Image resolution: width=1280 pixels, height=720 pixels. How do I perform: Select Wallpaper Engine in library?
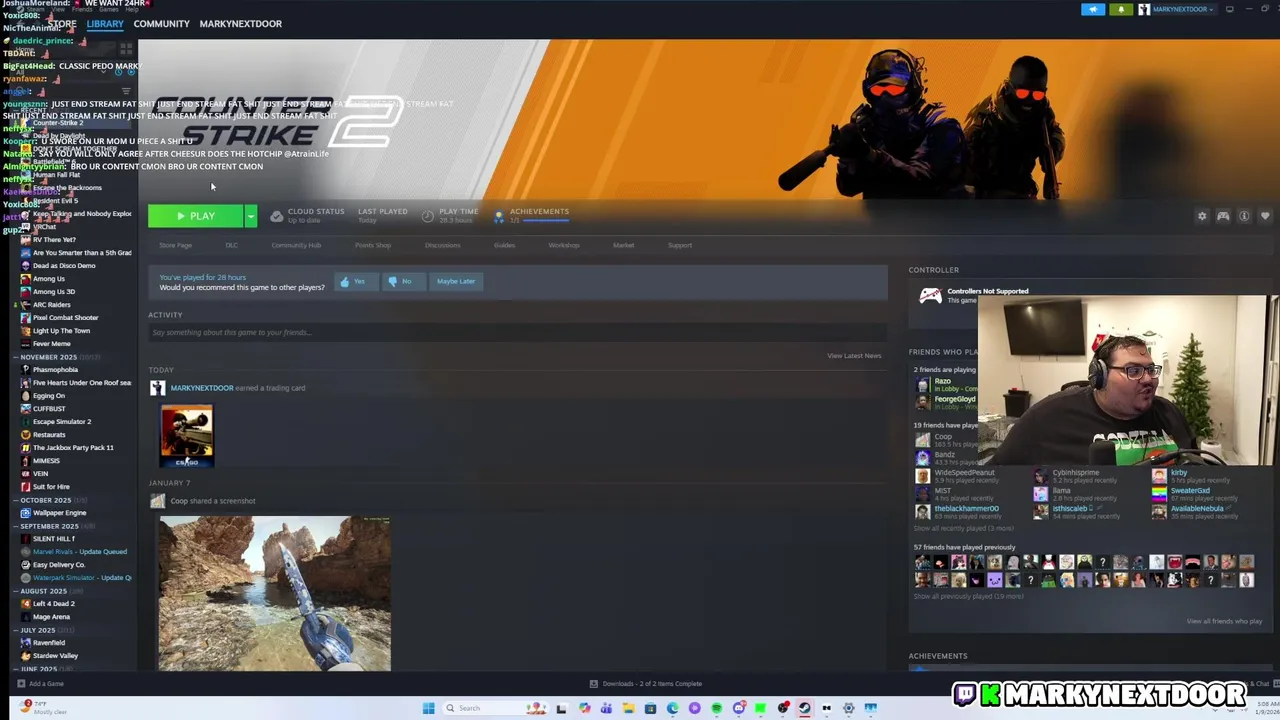click(x=59, y=513)
